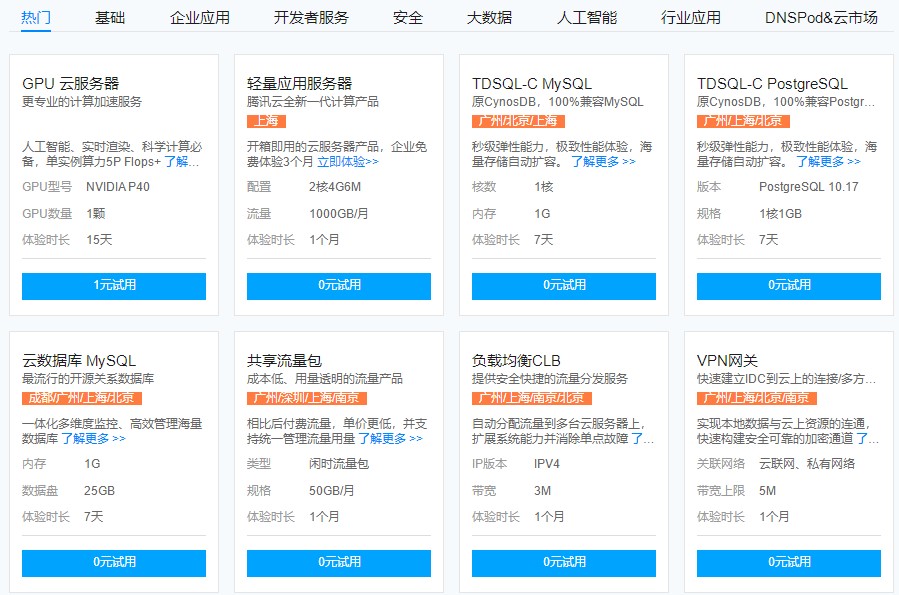Open 立即体验>> link in 轻量应用服务器 card

coord(348,162)
